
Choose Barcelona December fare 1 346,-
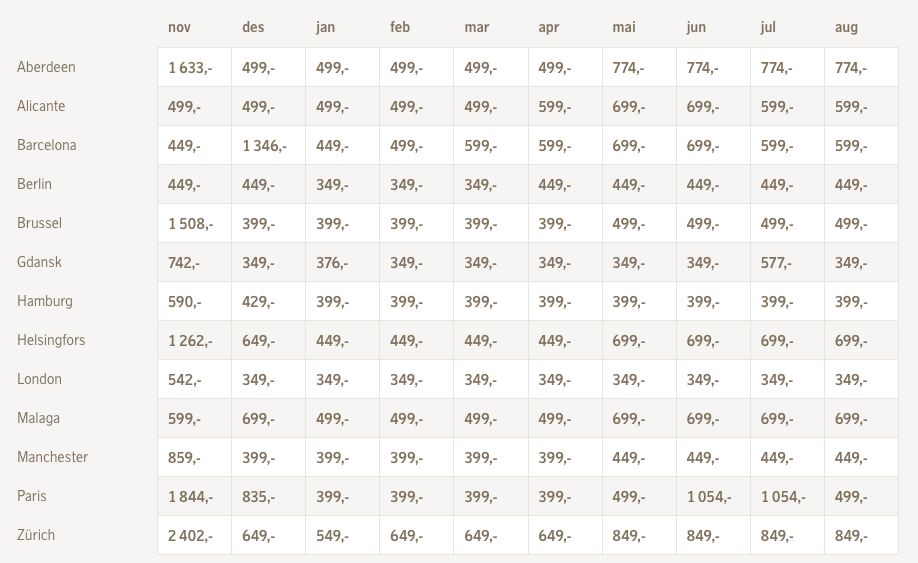265,146
